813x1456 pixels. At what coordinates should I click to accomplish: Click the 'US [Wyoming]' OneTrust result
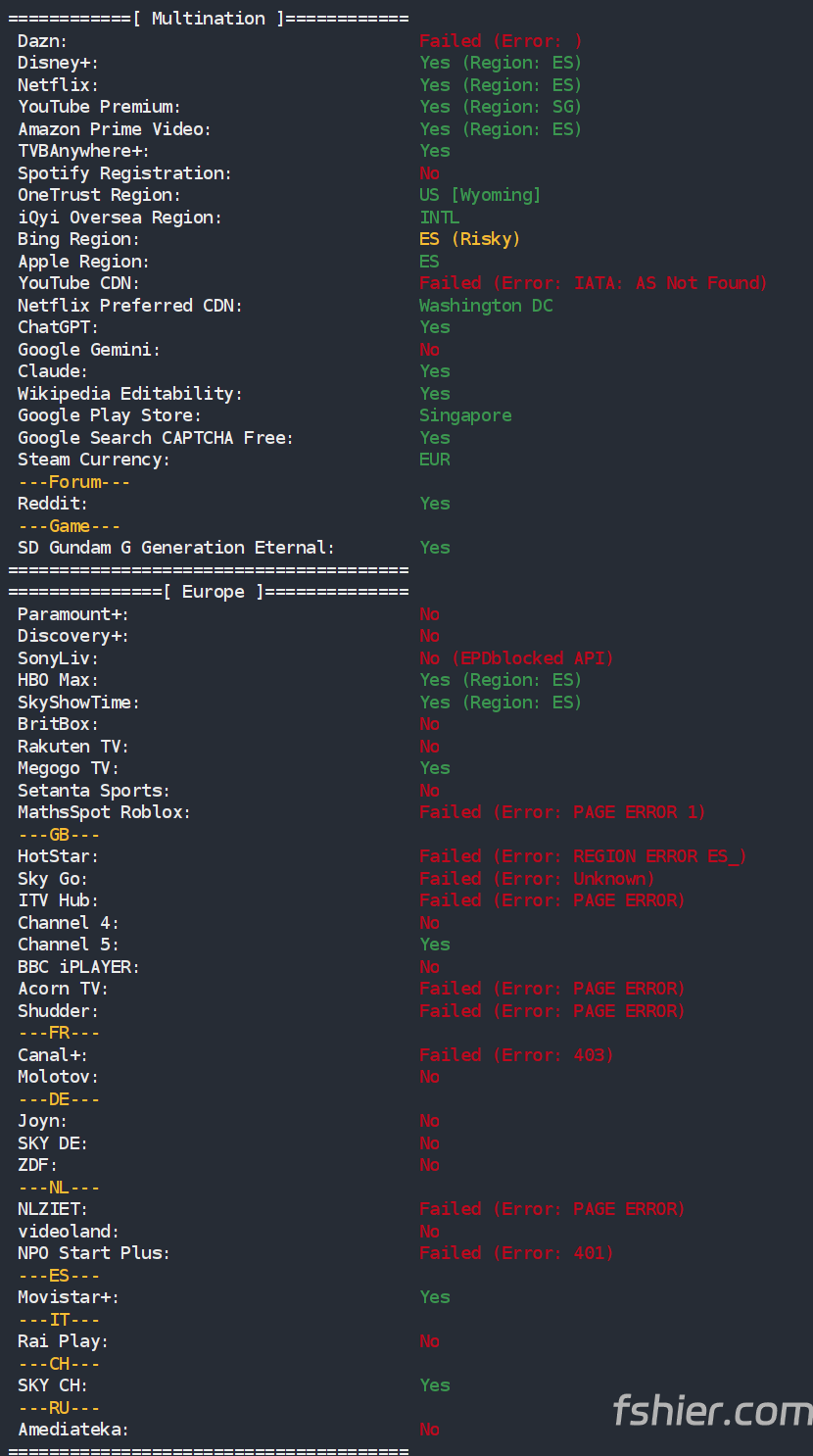pyautogui.click(x=480, y=195)
